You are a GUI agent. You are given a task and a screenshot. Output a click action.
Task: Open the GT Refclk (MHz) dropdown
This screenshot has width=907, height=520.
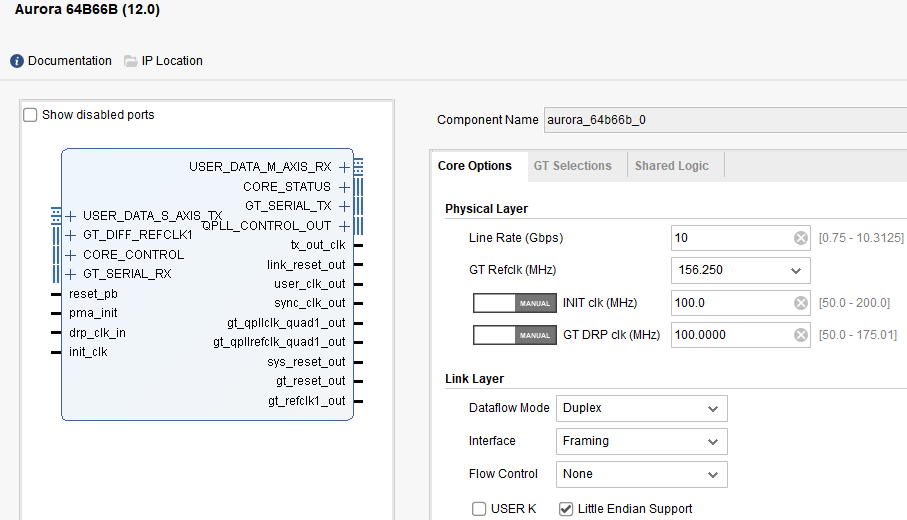tap(740, 270)
